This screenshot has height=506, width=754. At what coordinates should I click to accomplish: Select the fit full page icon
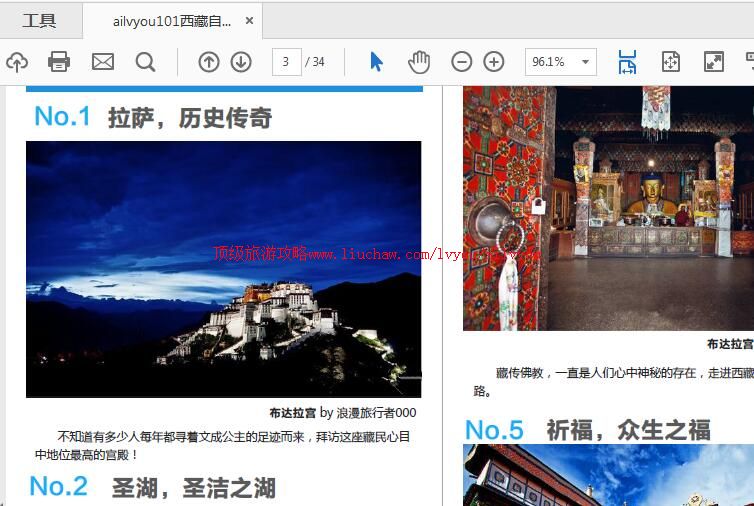[671, 62]
